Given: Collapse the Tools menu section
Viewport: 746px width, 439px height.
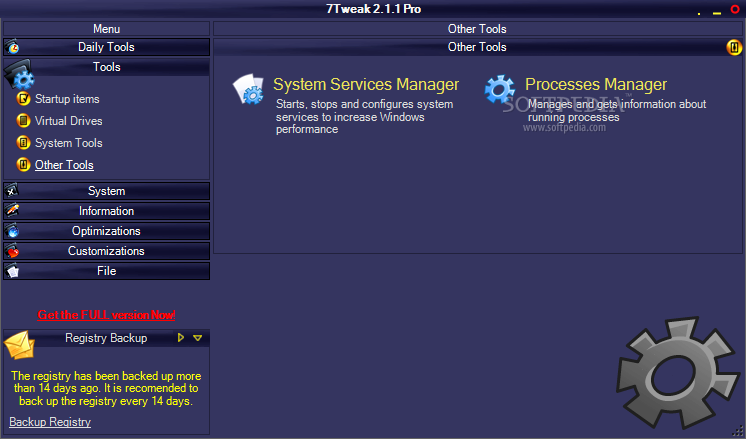Looking at the screenshot, I should (x=106, y=67).
